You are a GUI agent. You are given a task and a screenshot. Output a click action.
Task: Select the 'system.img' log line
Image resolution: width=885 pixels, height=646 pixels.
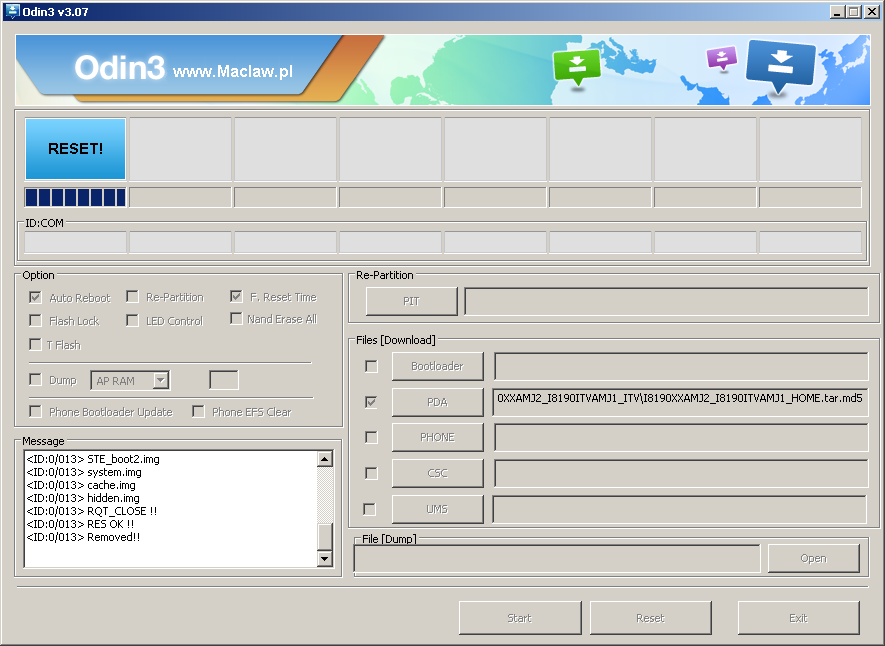pyautogui.click(x=84, y=472)
